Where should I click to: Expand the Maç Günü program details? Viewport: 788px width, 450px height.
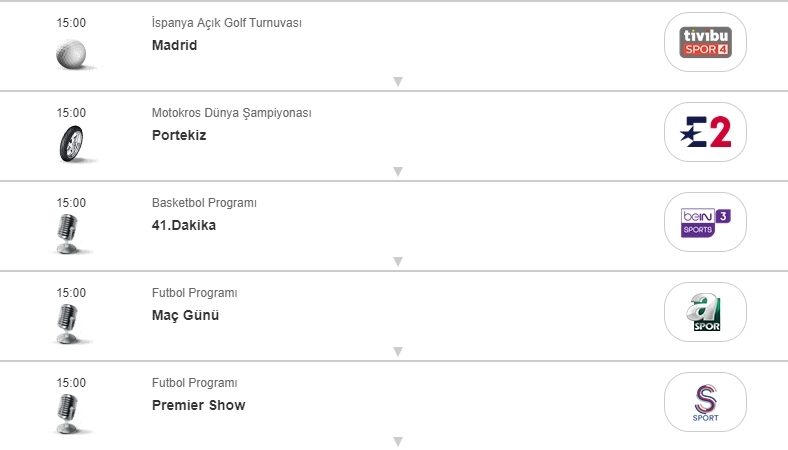397,351
